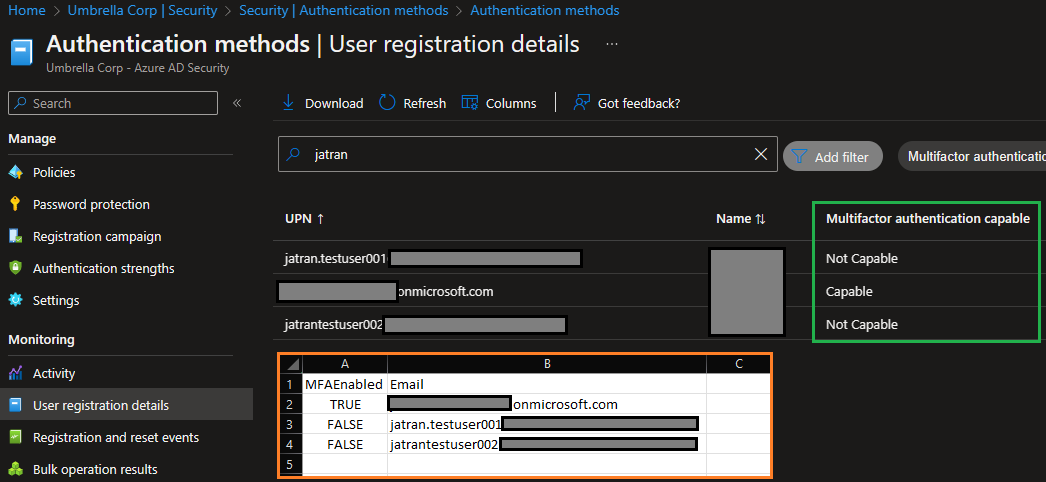Collapse the sidebar with double chevron

tap(236, 103)
